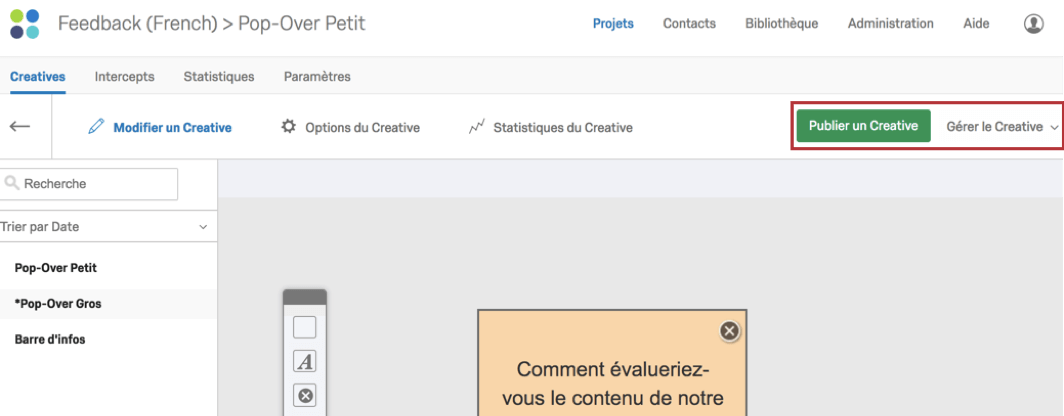Select the close-button tool in palette

304,396
